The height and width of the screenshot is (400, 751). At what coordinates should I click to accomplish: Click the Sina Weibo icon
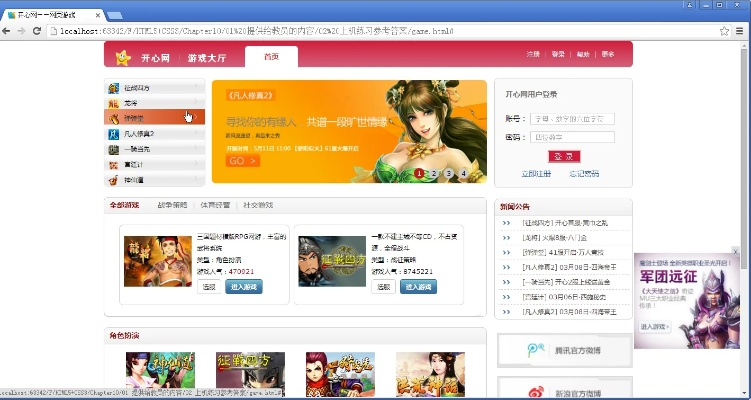click(536, 392)
